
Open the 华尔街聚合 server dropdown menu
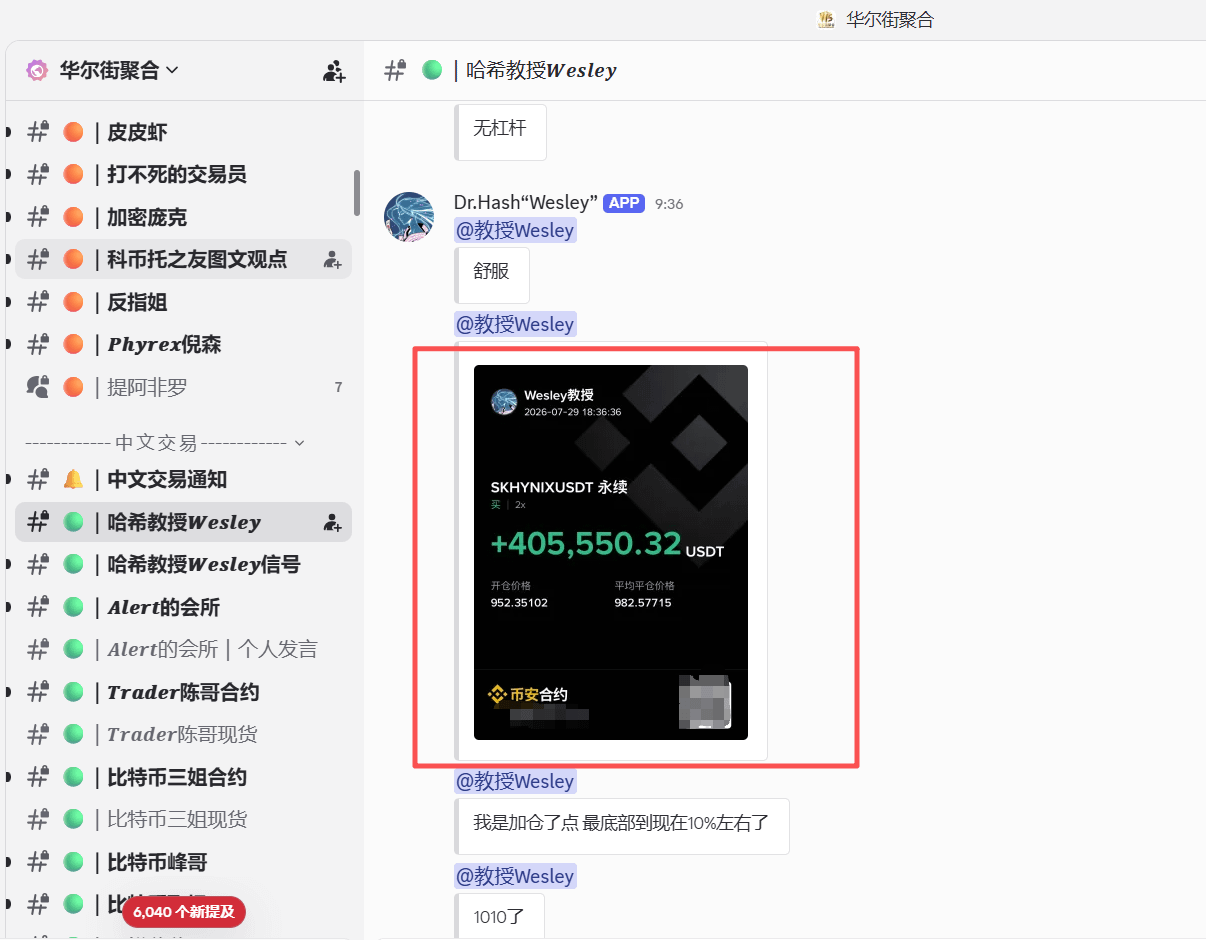[x=120, y=70]
